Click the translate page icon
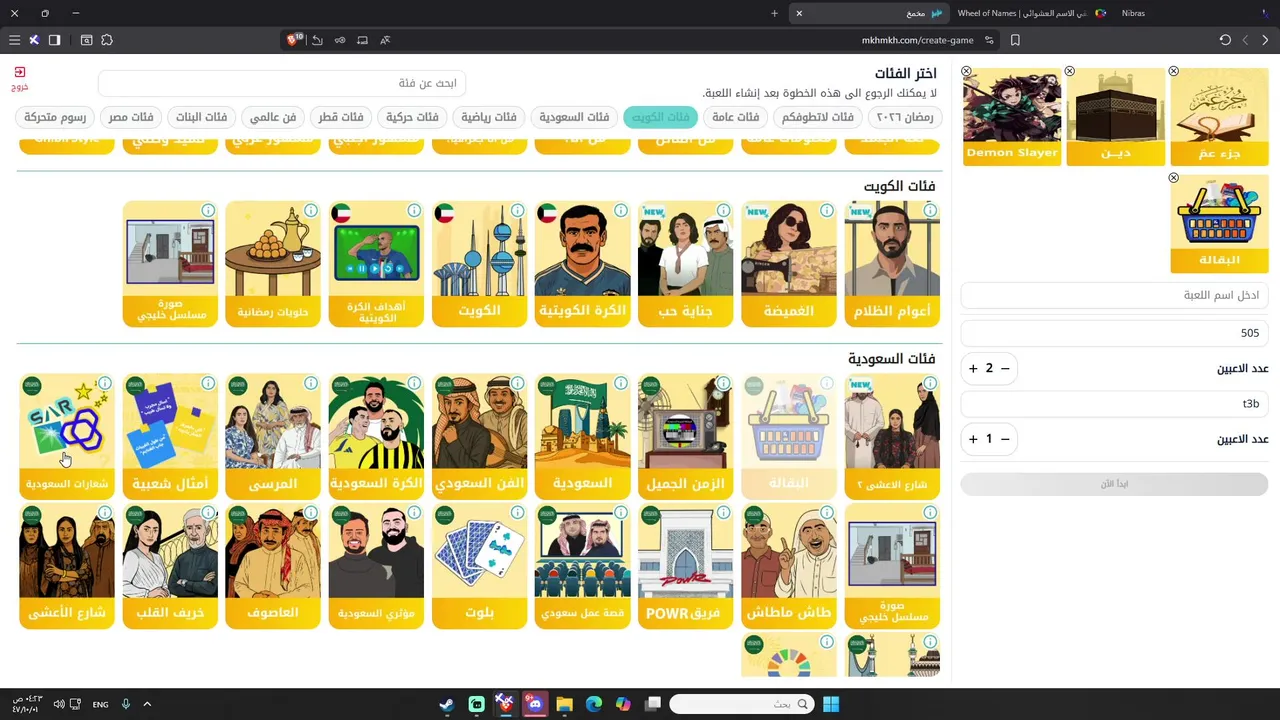The height and width of the screenshot is (720, 1280). click(385, 40)
